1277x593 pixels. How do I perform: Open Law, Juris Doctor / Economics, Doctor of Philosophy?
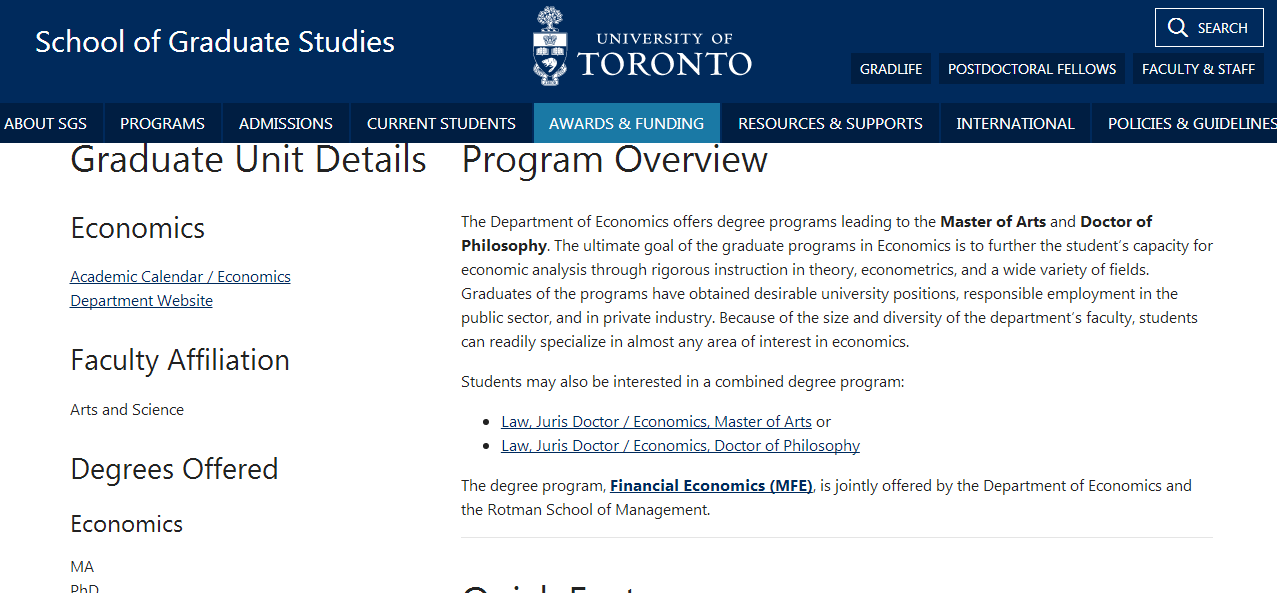pyautogui.click(x=680, y=446)
